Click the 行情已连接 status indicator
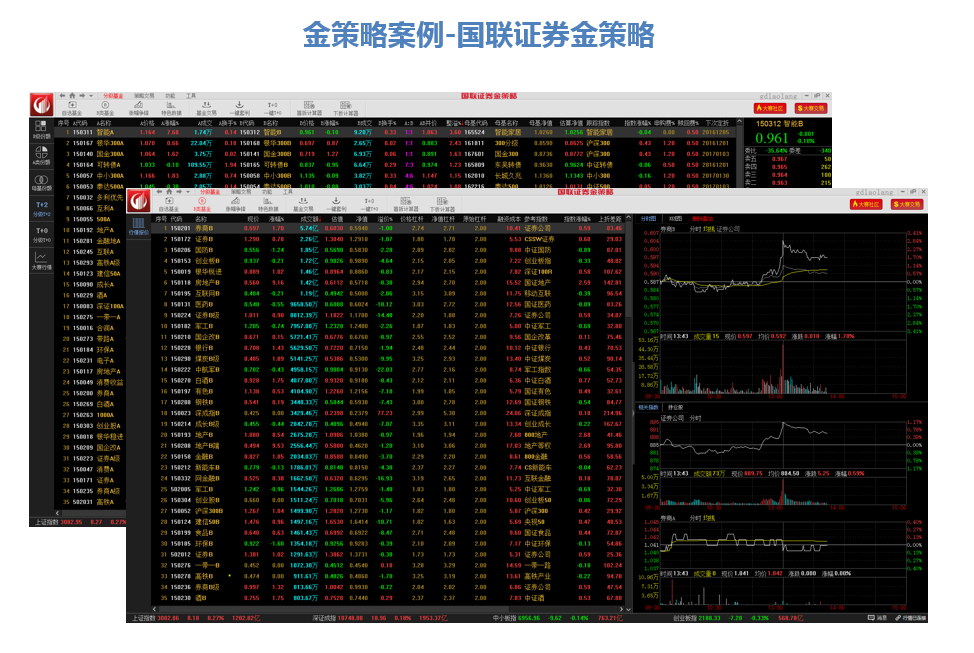The image size is (974, 653). [911, 618]
